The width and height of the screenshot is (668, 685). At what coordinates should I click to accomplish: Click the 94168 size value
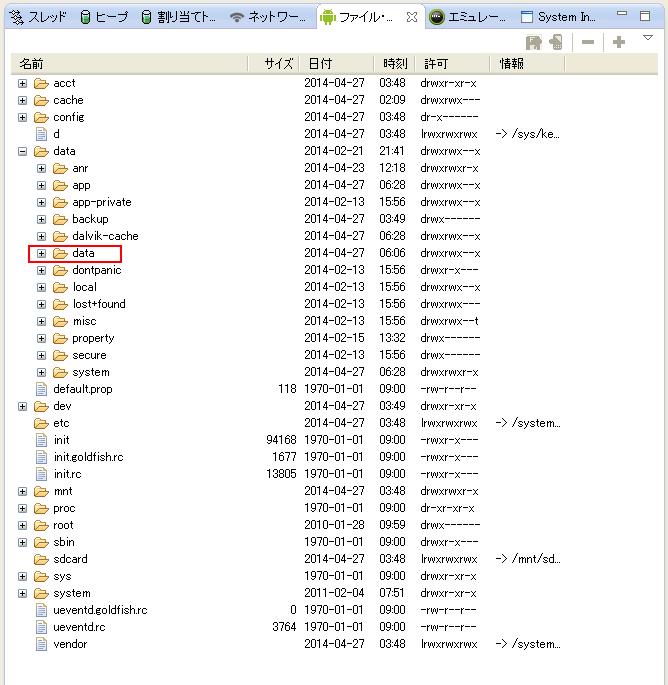[x=281, y=440]
